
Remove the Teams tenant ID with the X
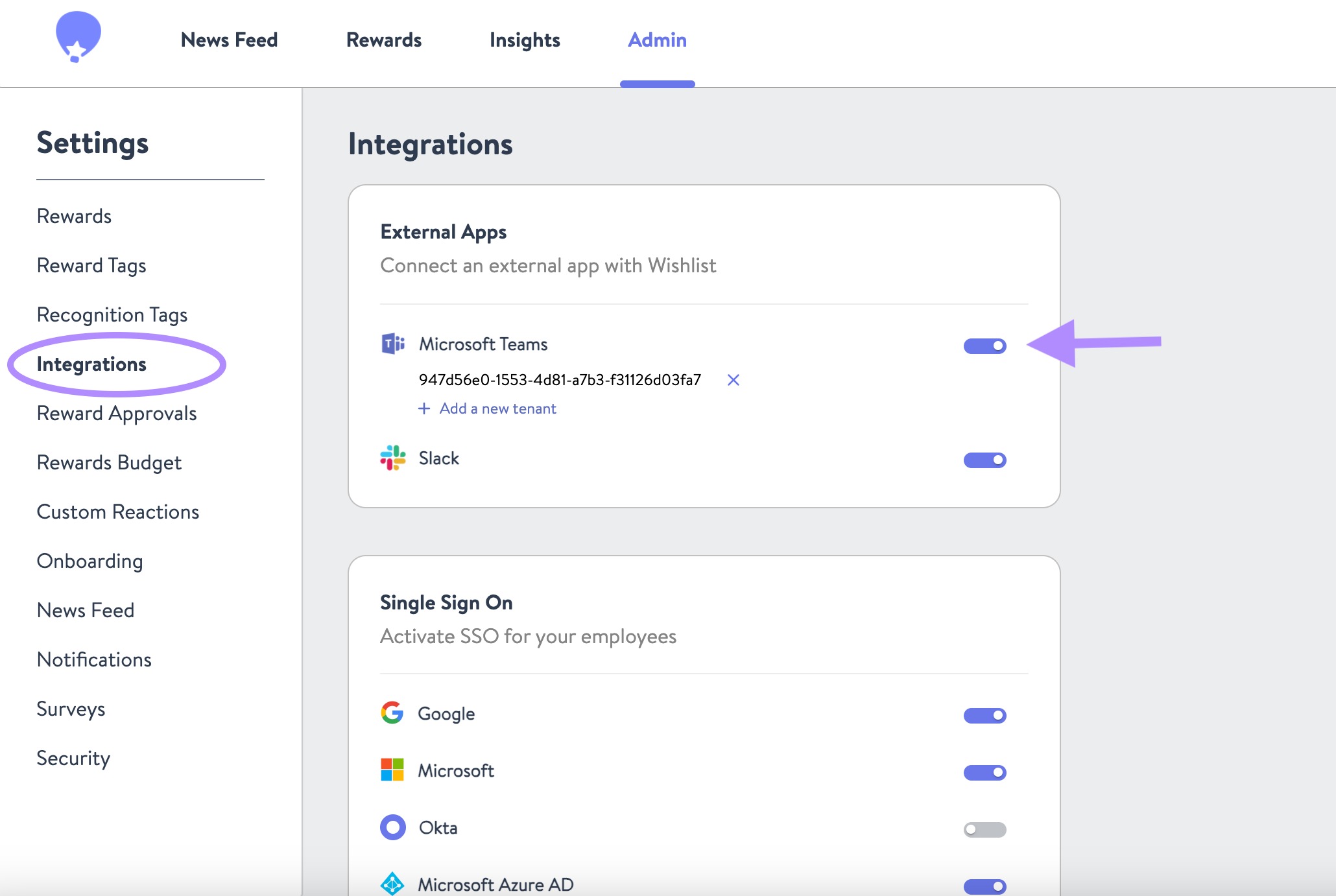(733, 380)
